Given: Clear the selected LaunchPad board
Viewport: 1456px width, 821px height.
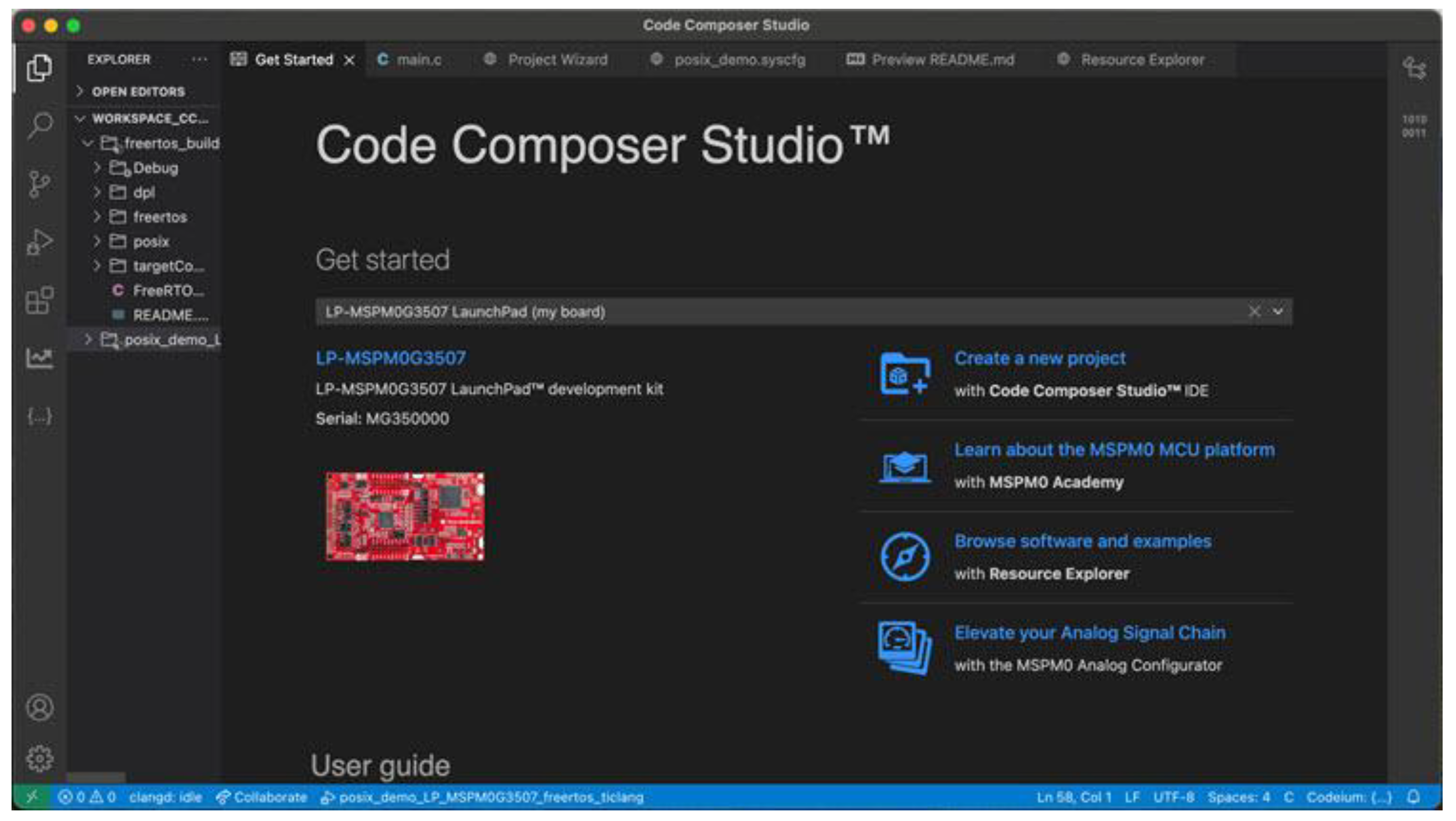Looking at the screenshot, I should [1254, 311].
